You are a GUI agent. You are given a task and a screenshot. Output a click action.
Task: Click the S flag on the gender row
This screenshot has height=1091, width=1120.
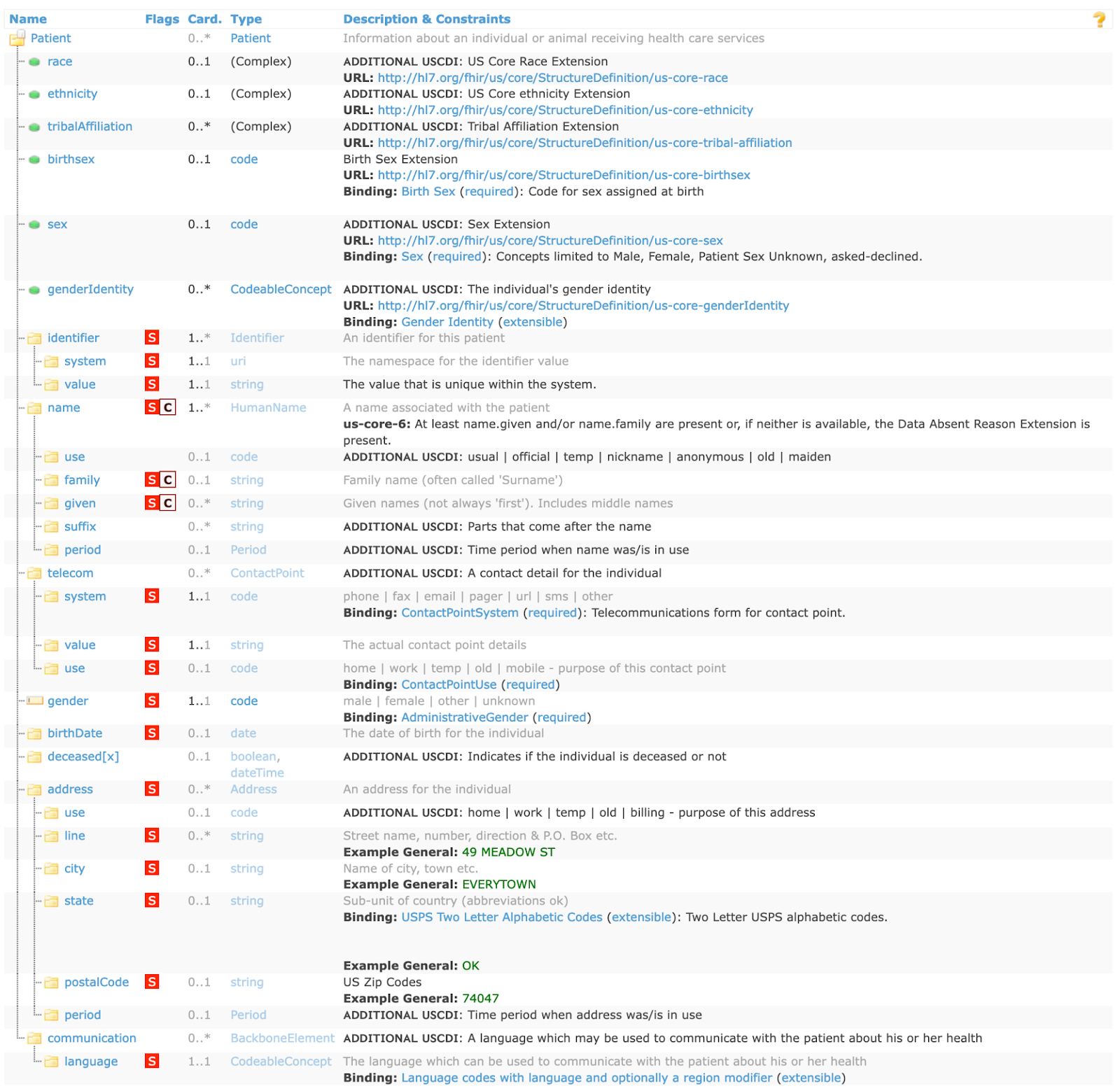152,701
